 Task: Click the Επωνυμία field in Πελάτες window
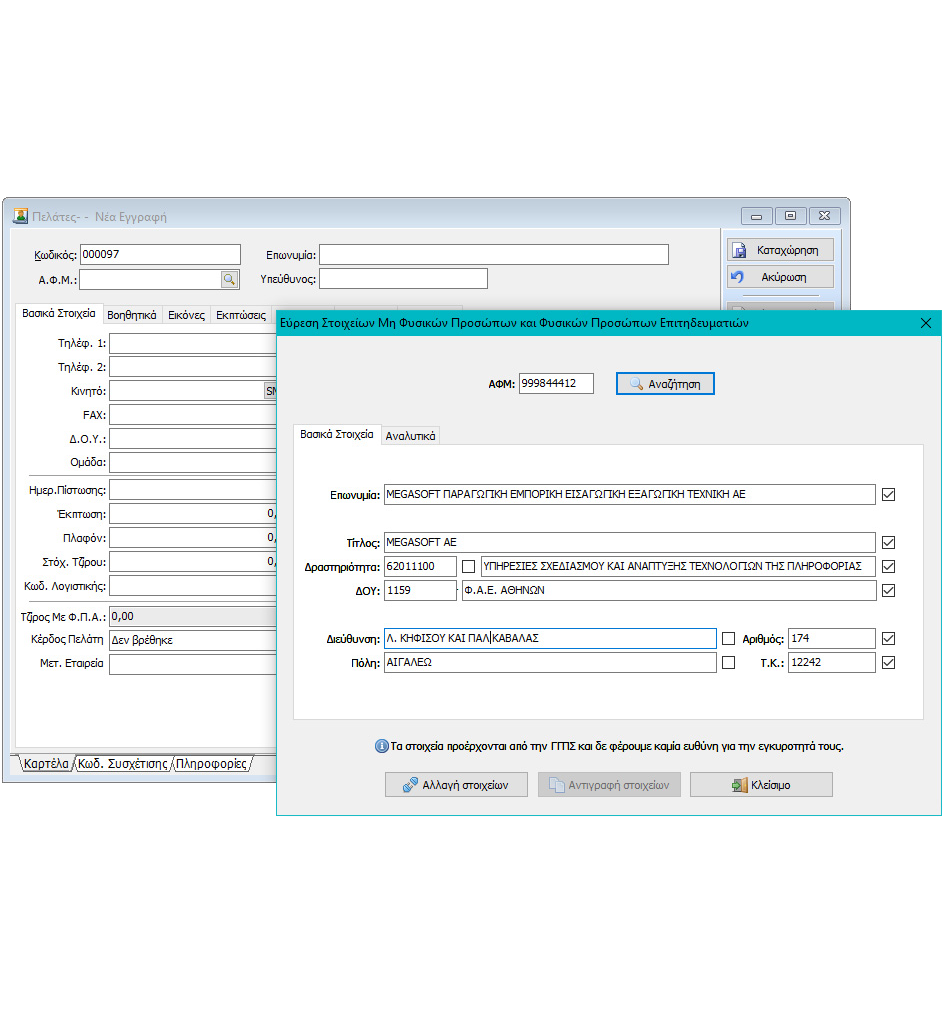coord(494,255)
